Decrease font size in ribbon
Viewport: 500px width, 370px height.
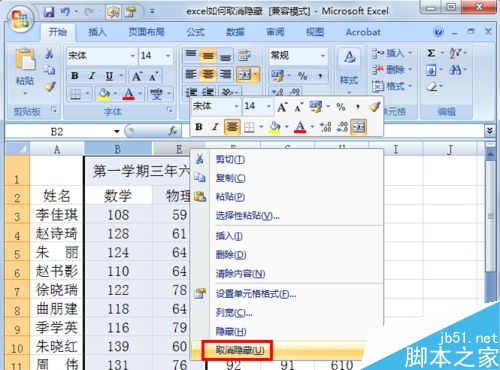[x=154, y=76]
